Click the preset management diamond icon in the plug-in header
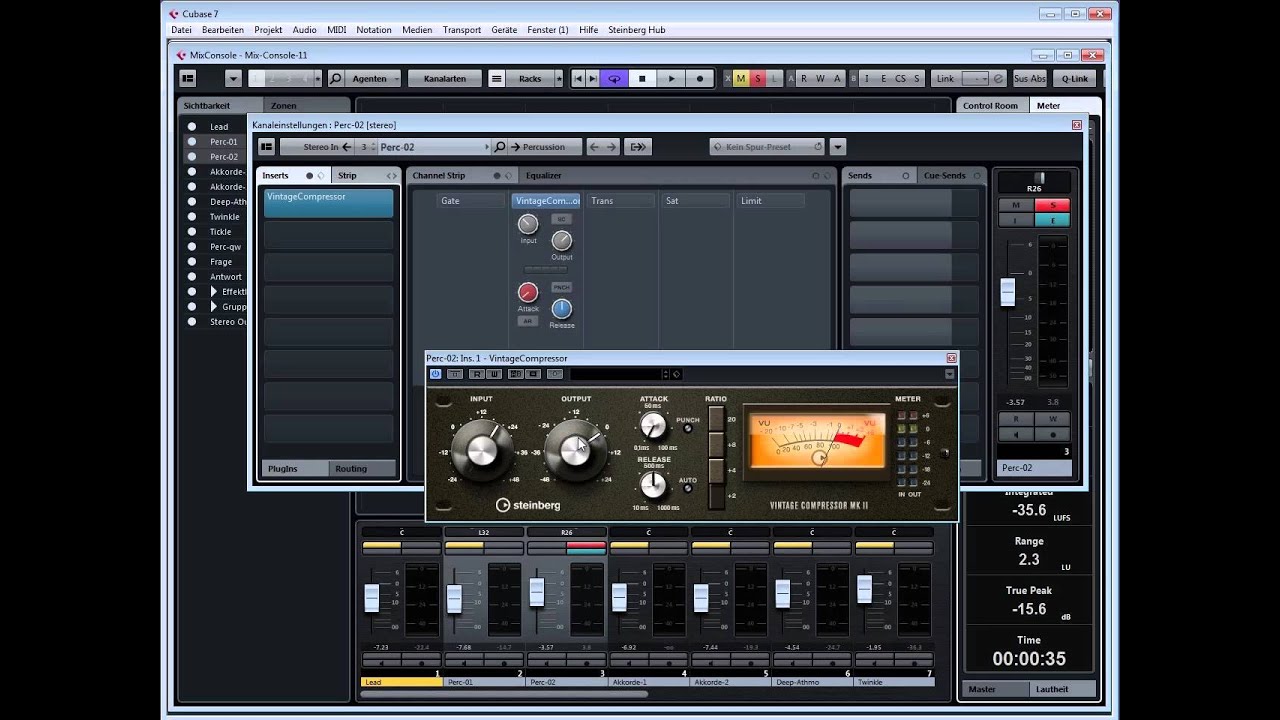 677,374
